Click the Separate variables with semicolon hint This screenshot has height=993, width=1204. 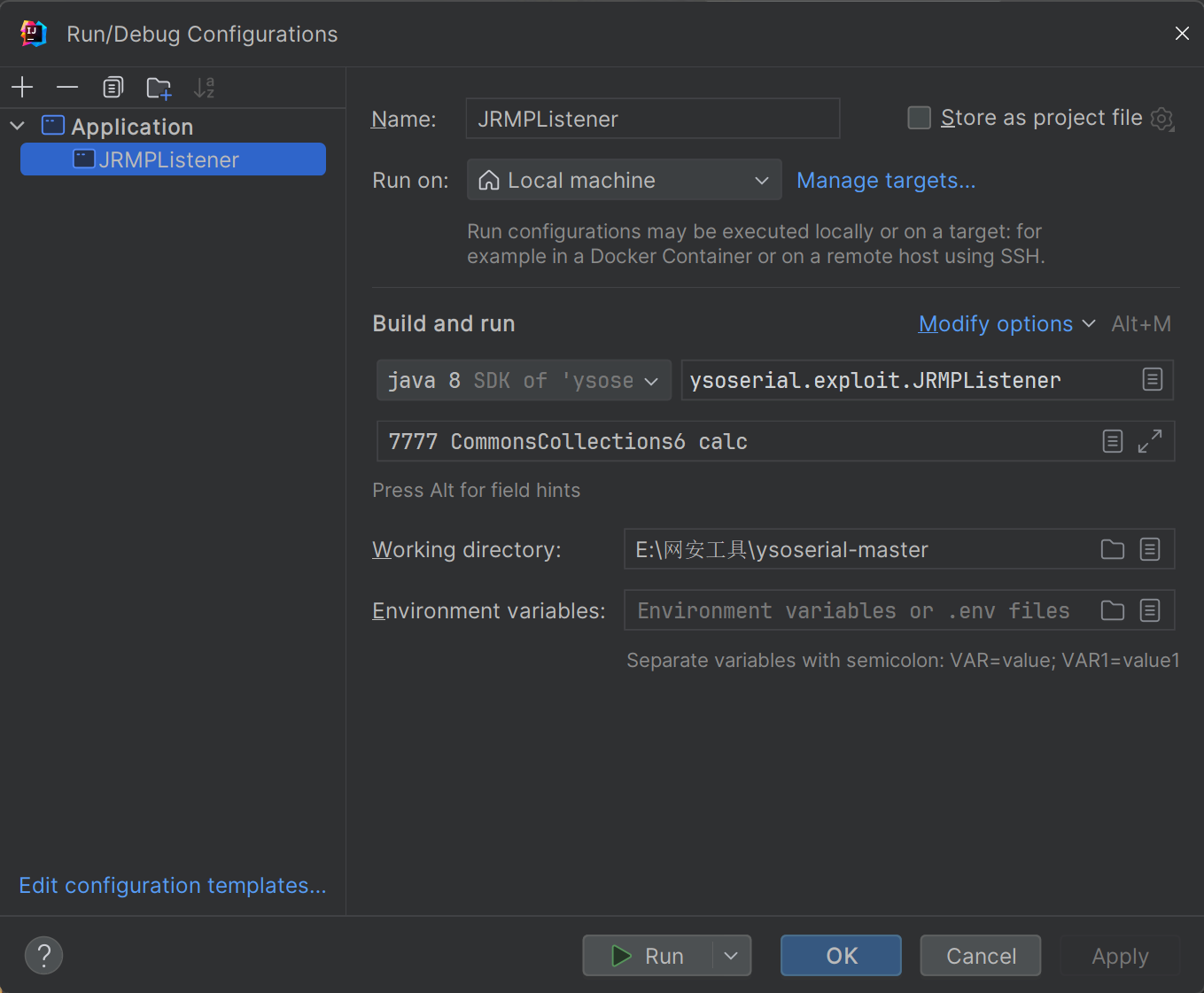point(903,660)
